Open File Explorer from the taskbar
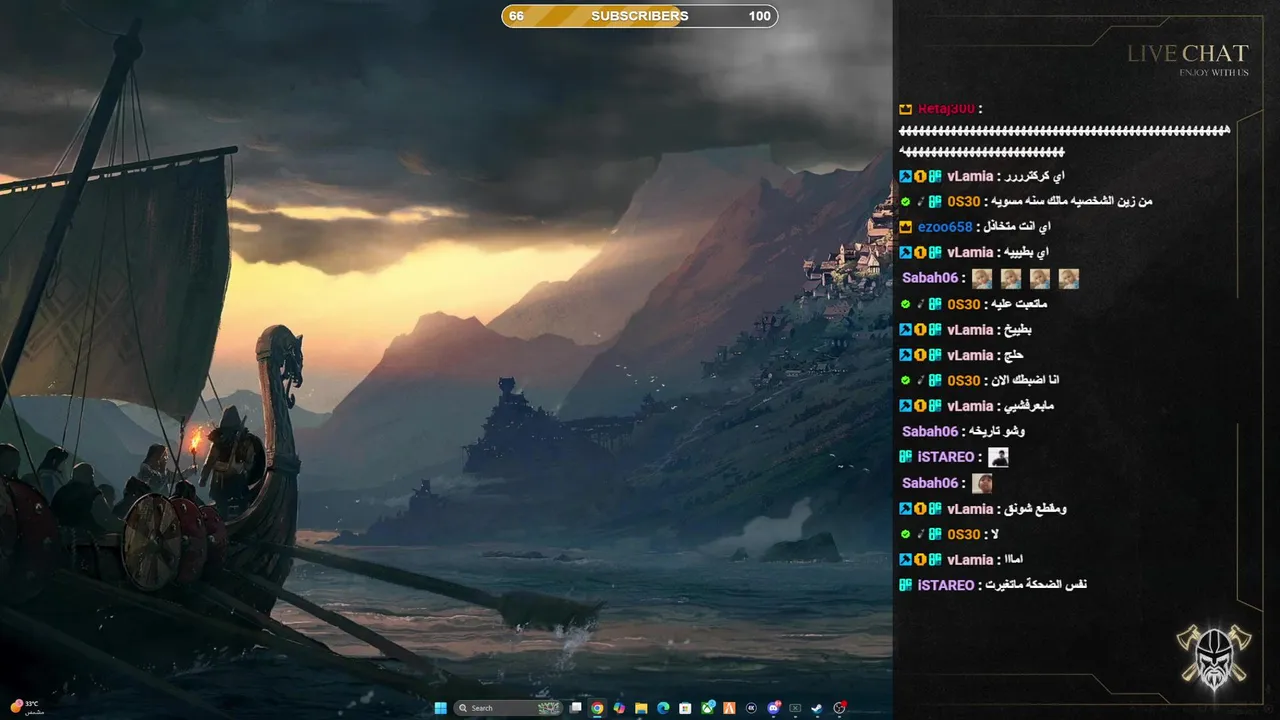This screenshot has width=1280, height=720. click(641, 708)
